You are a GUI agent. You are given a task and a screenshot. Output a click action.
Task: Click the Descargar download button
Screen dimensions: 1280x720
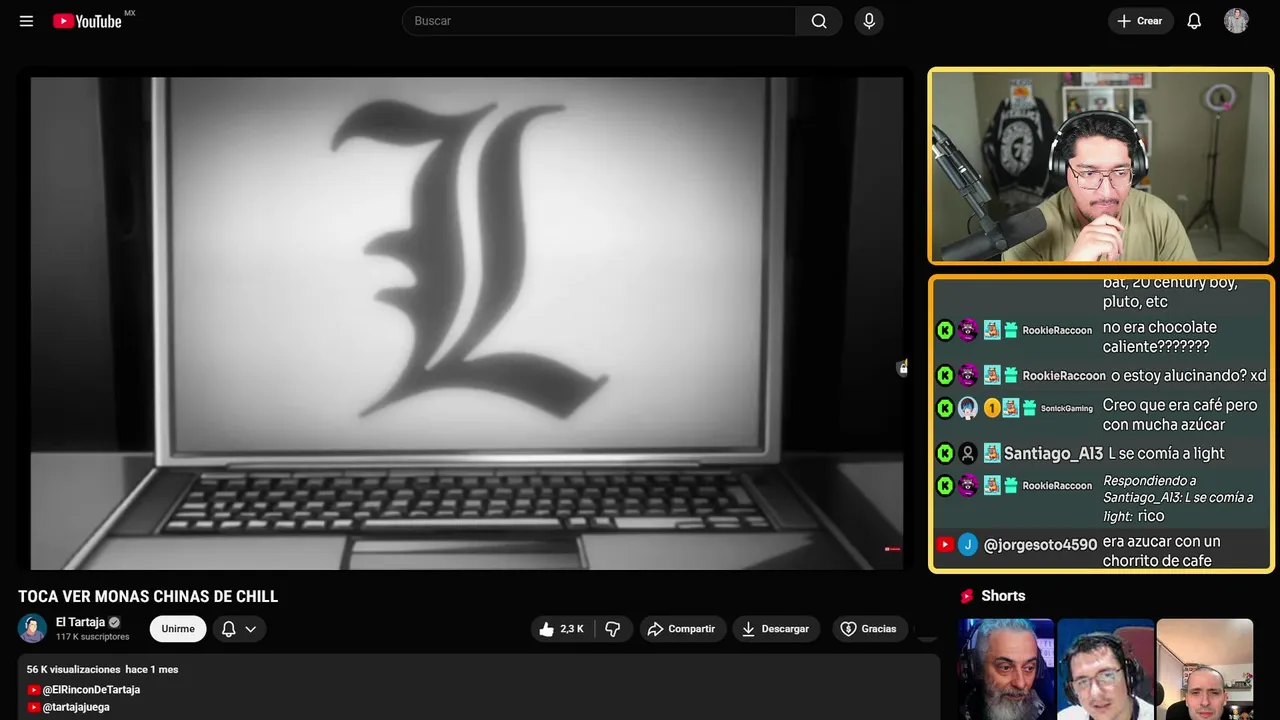[775, 629]
